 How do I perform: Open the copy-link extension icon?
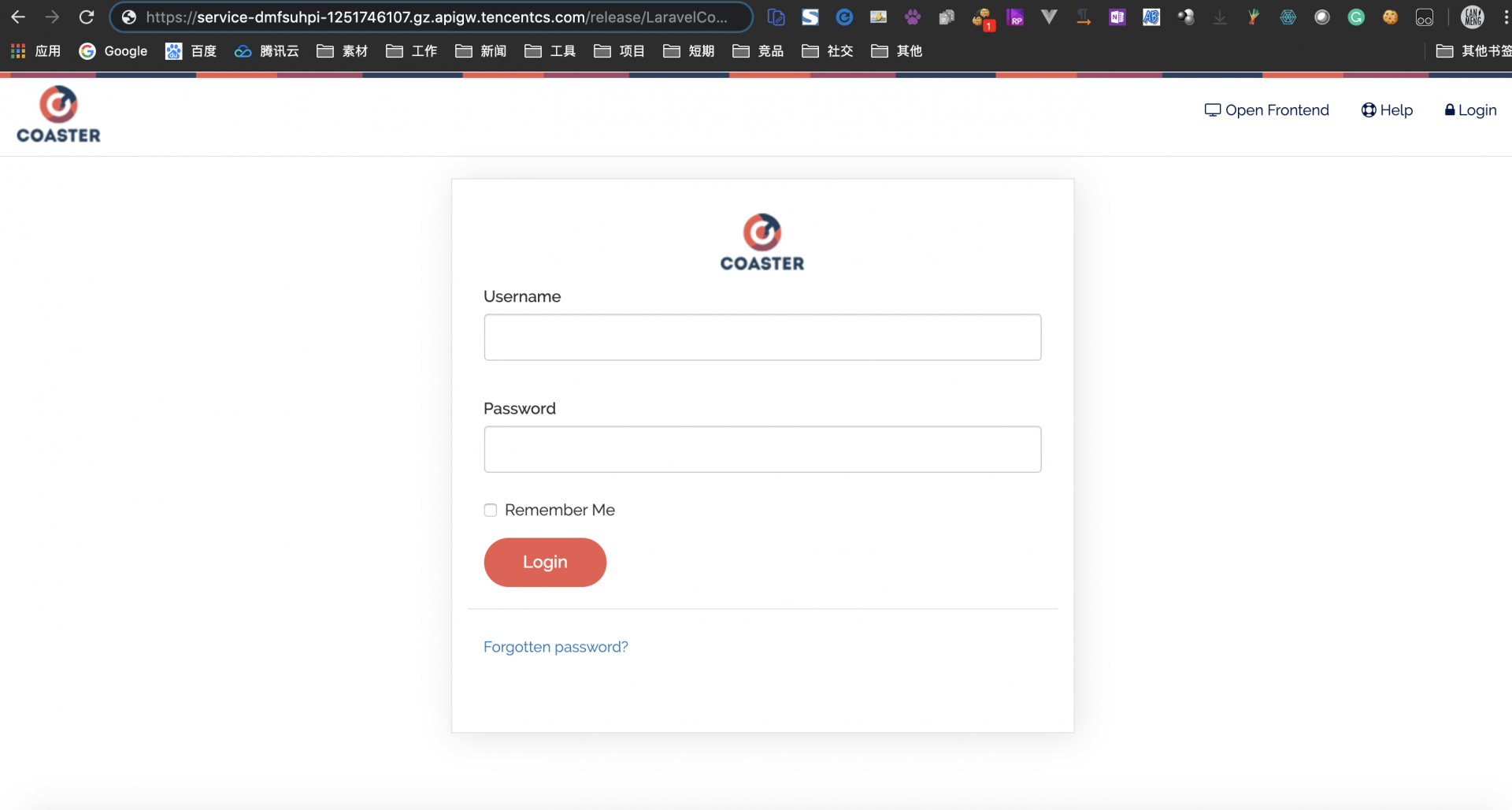pyautogui.click(x=776, y=17)
